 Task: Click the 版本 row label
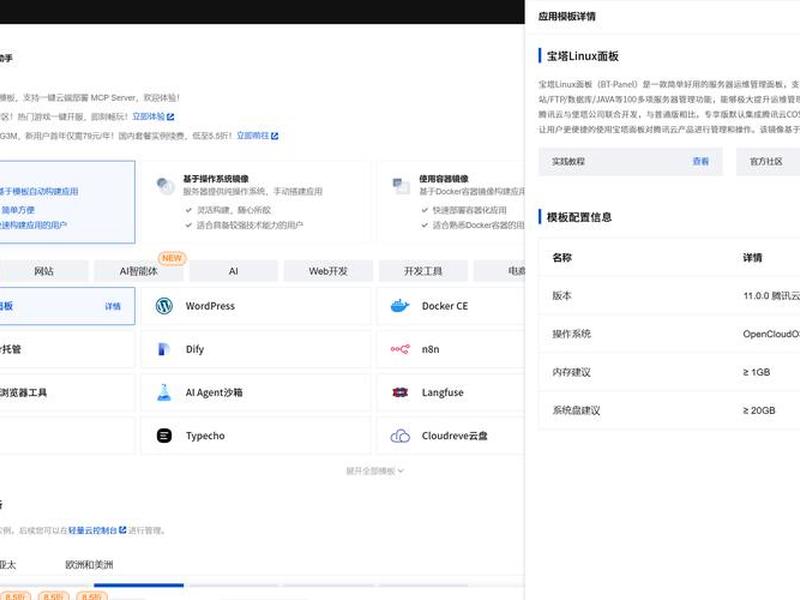562,295
